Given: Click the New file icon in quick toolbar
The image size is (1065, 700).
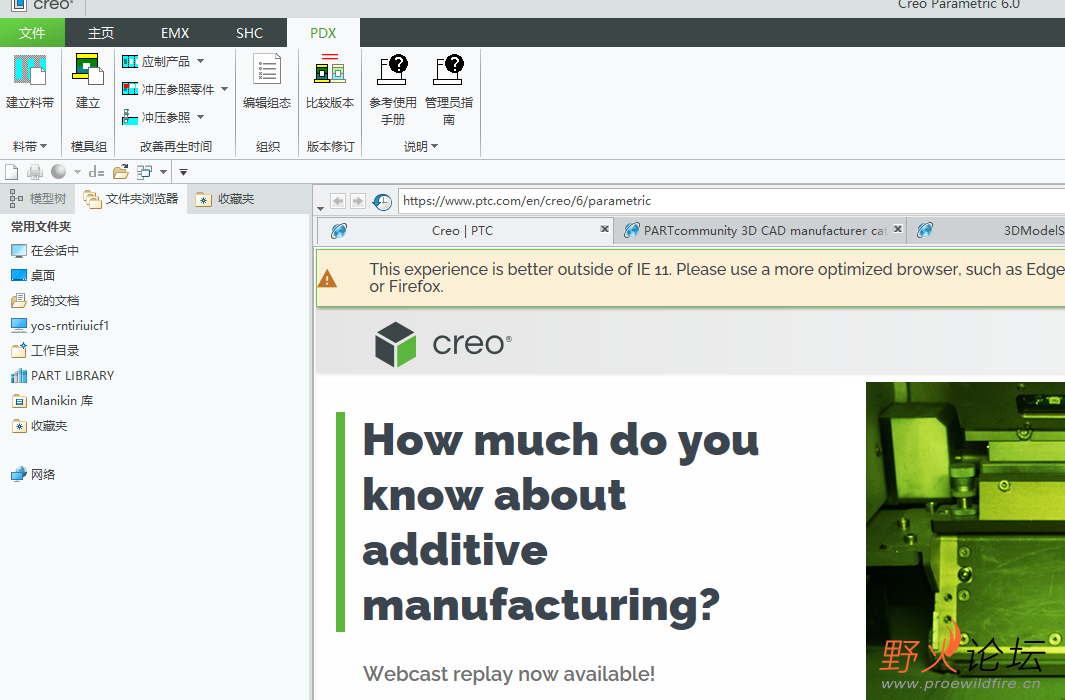Looking at the screenshot, I should (x=12, y=172).
